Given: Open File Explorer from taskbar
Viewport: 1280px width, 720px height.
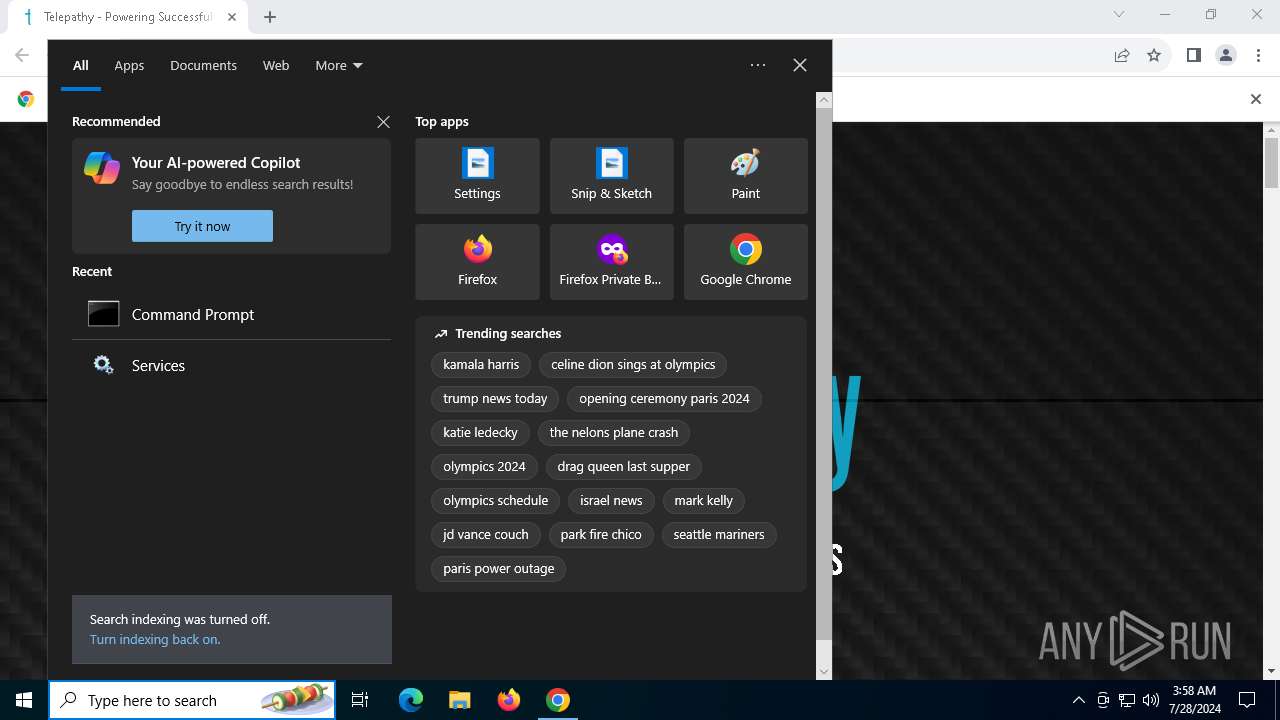Looking at the screenshot, I should coord(459,700).
